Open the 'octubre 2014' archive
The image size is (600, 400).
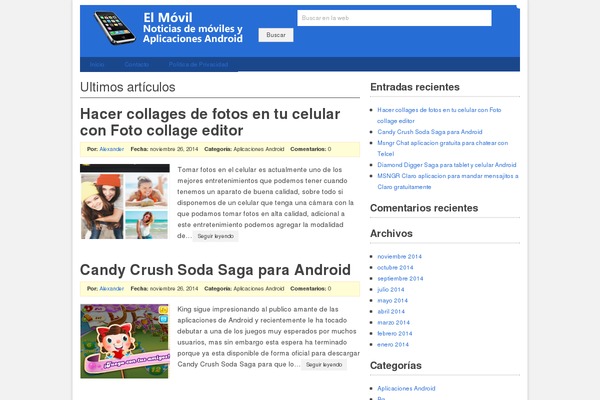click(x=395, y=268)
